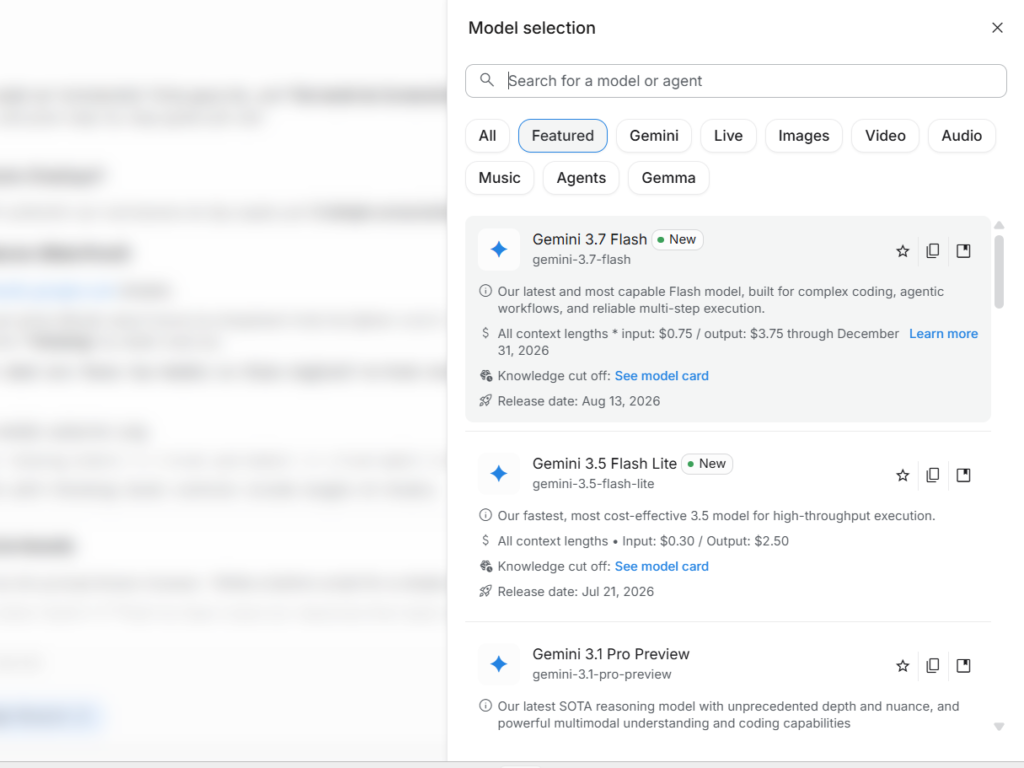Open Gemini 3.7 Flash details in new panel
1024x768 pixels.
pos(963,251)
